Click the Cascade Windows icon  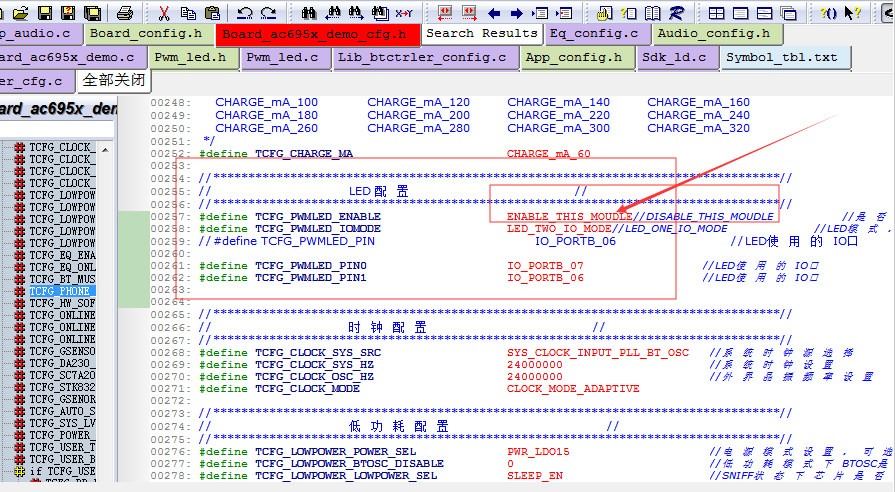[x=788, y=13]
